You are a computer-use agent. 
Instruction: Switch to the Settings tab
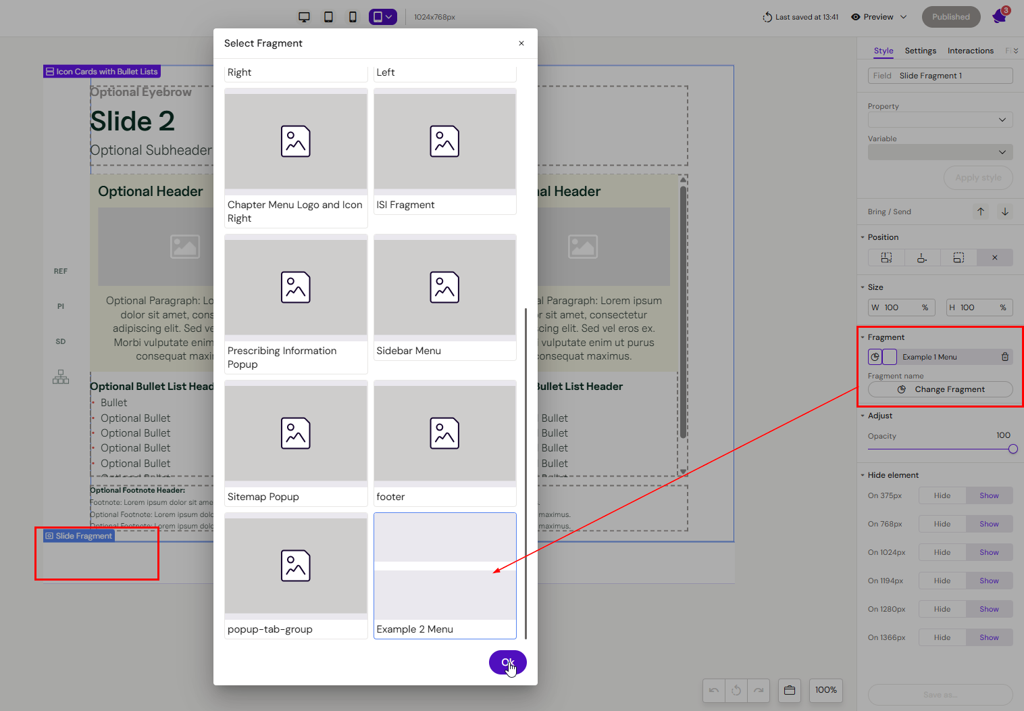pos(920,51)
